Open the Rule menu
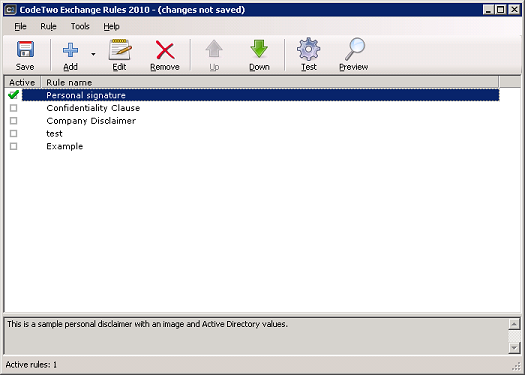 [x=48, y=26]
